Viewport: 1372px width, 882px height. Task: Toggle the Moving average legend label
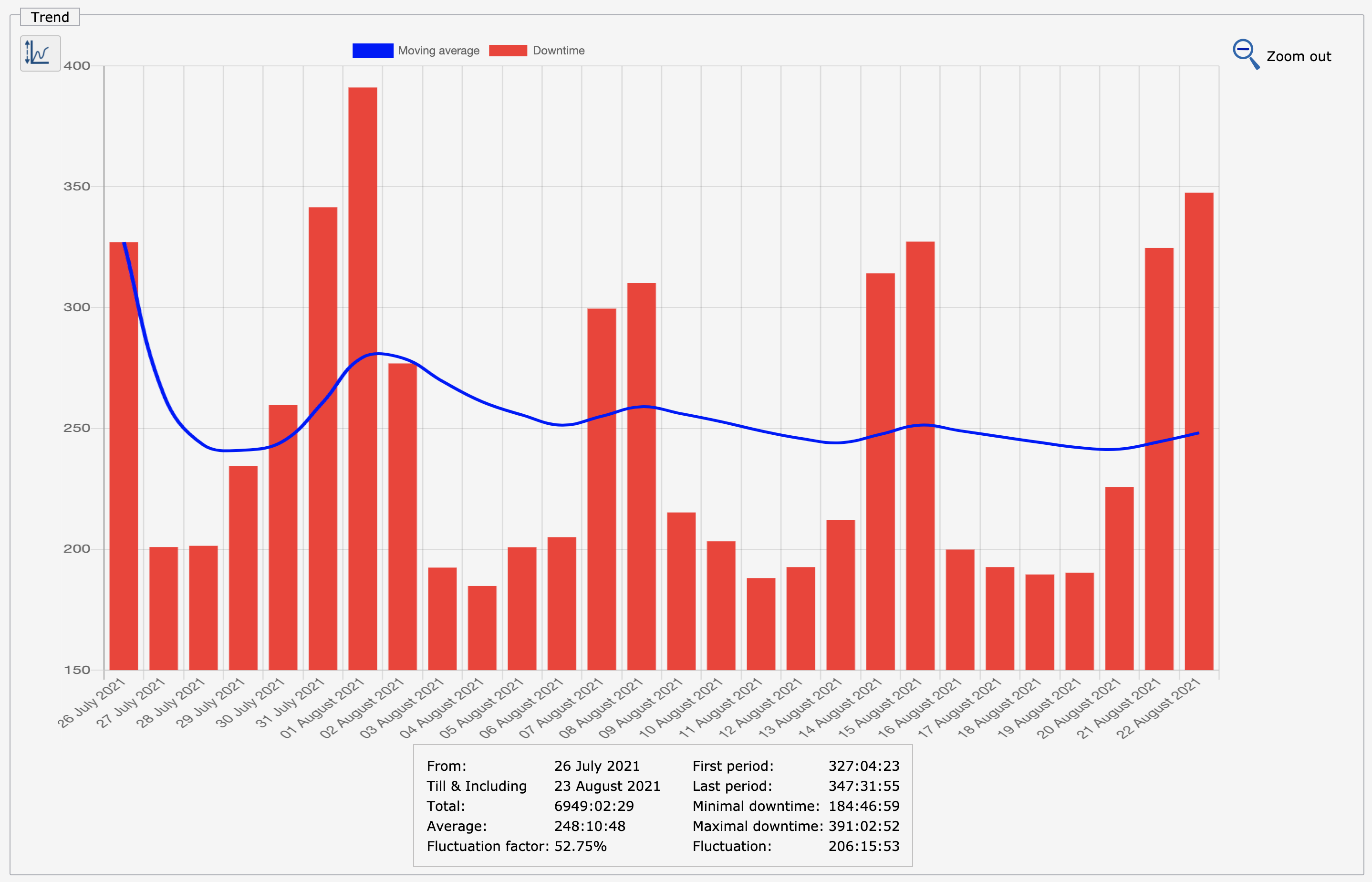click(x=438, y=51)
